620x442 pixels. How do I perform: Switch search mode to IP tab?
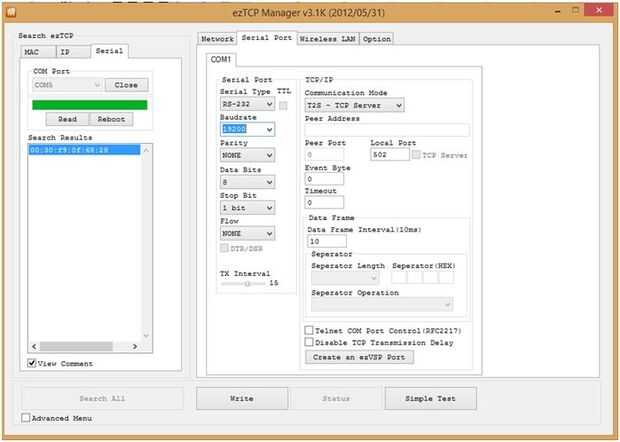pos(73,52)
